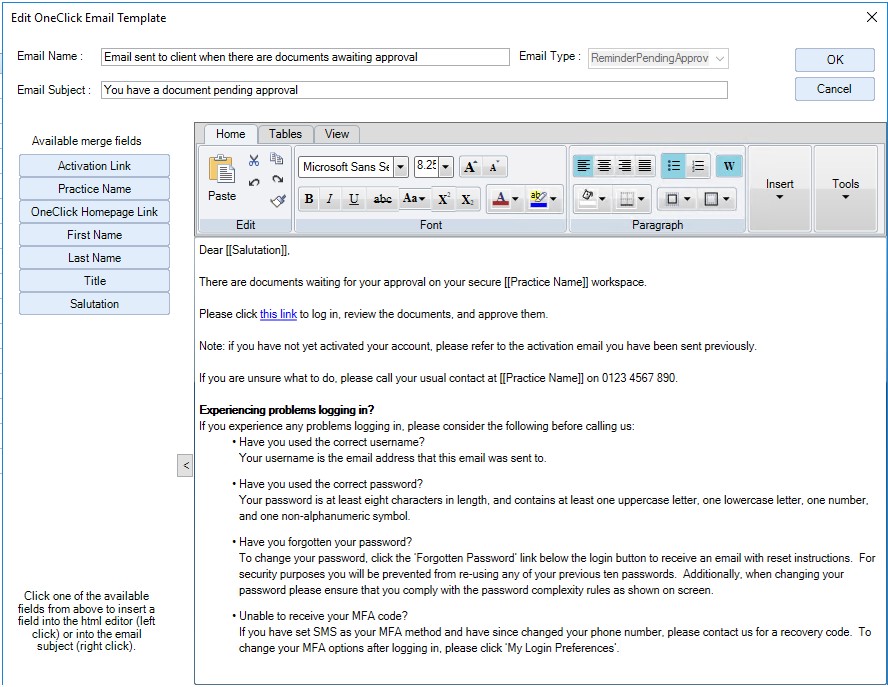This screenshot has width=888, height=687.
Task: Click the W word-wrap icon
Action: [729, 166]
